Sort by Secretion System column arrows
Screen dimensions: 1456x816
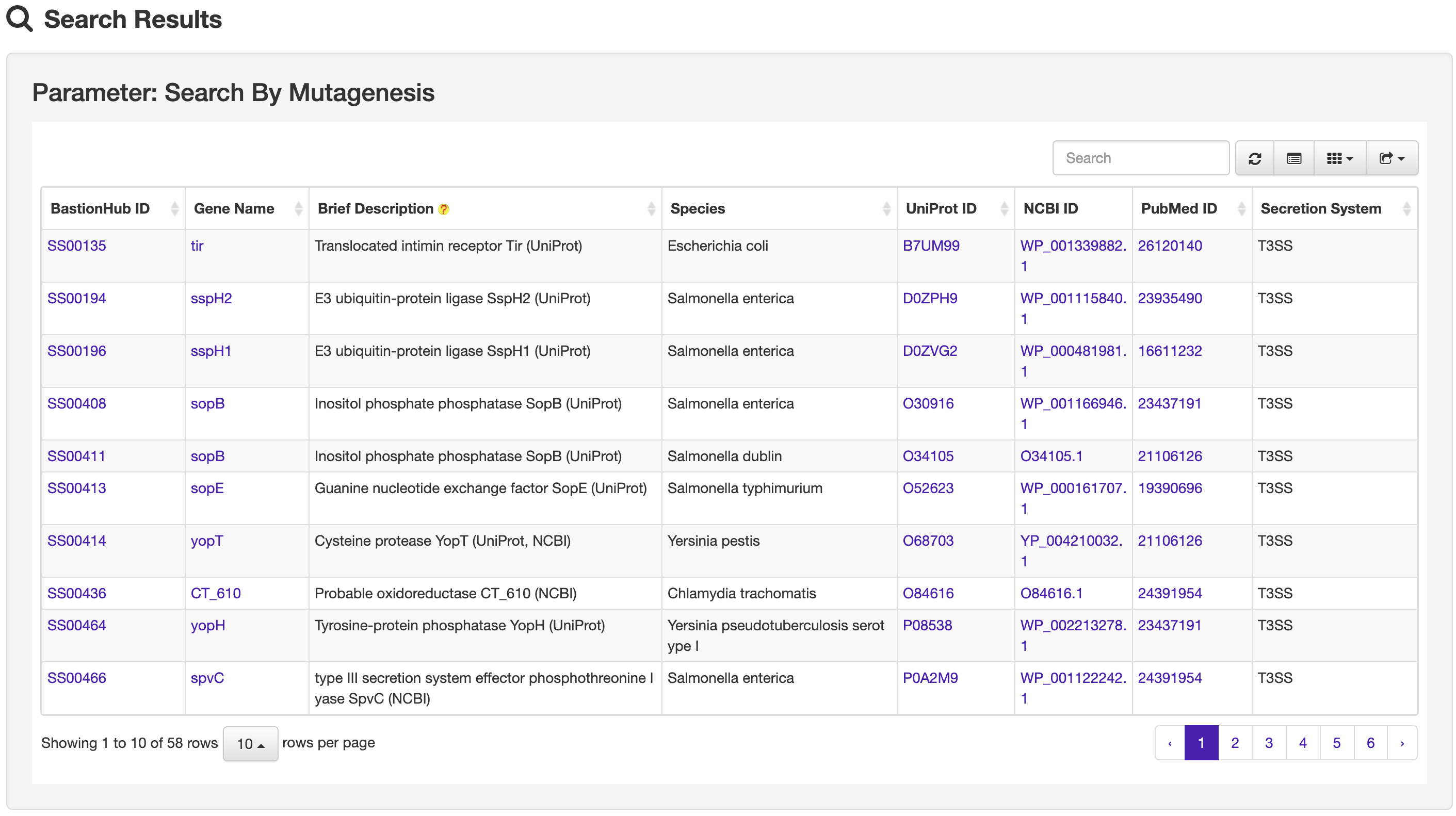pyautogui.click(x=1406, y=209)
